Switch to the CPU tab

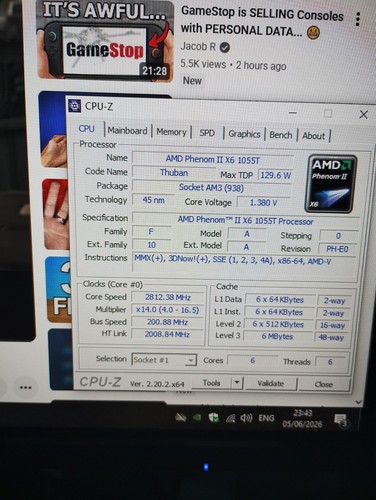[x=87, y=129]
